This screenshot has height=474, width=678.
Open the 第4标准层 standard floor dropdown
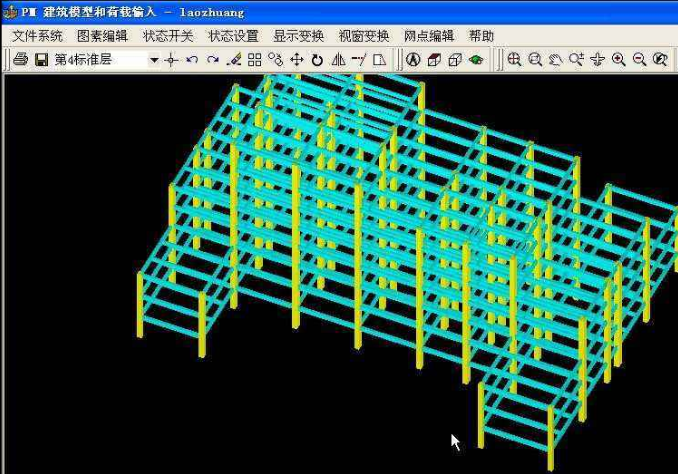click(154, 60)
